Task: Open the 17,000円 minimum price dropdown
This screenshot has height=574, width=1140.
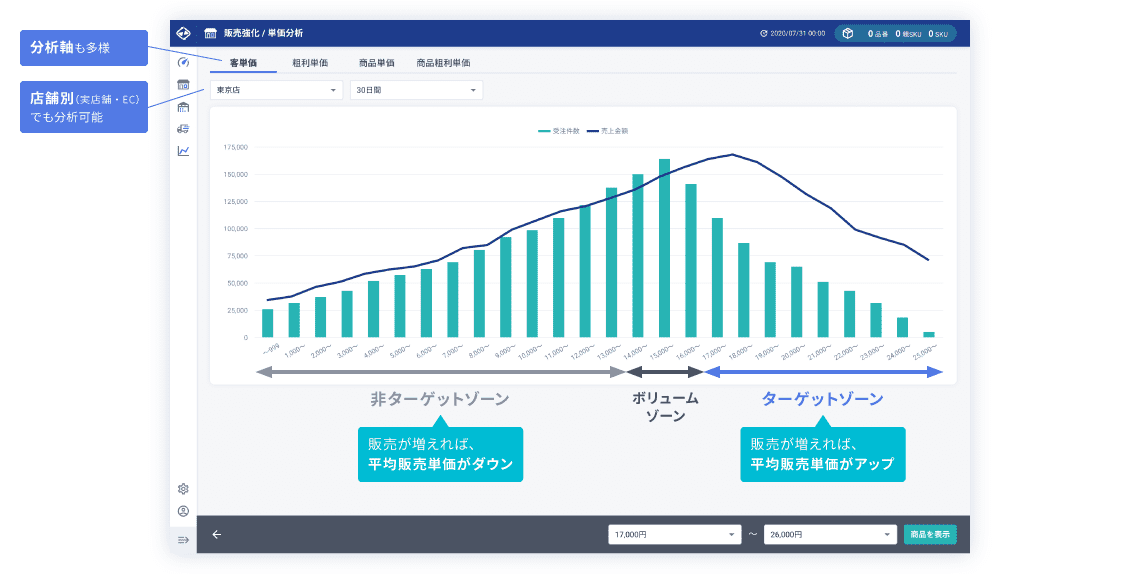Action: click(x=674, y=535)
